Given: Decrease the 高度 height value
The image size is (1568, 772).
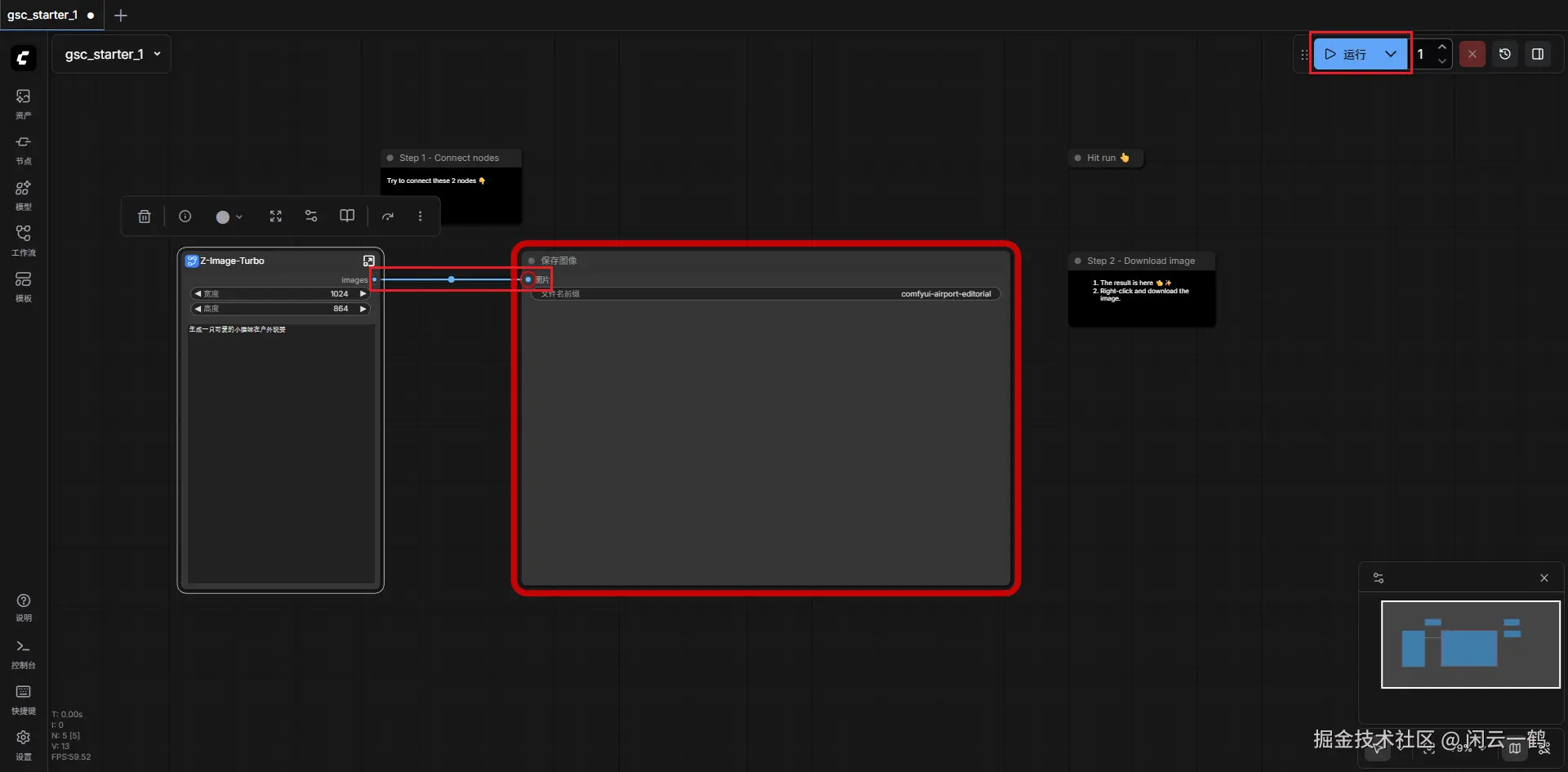Looking at the screenshot, I should tap(198, 309).
